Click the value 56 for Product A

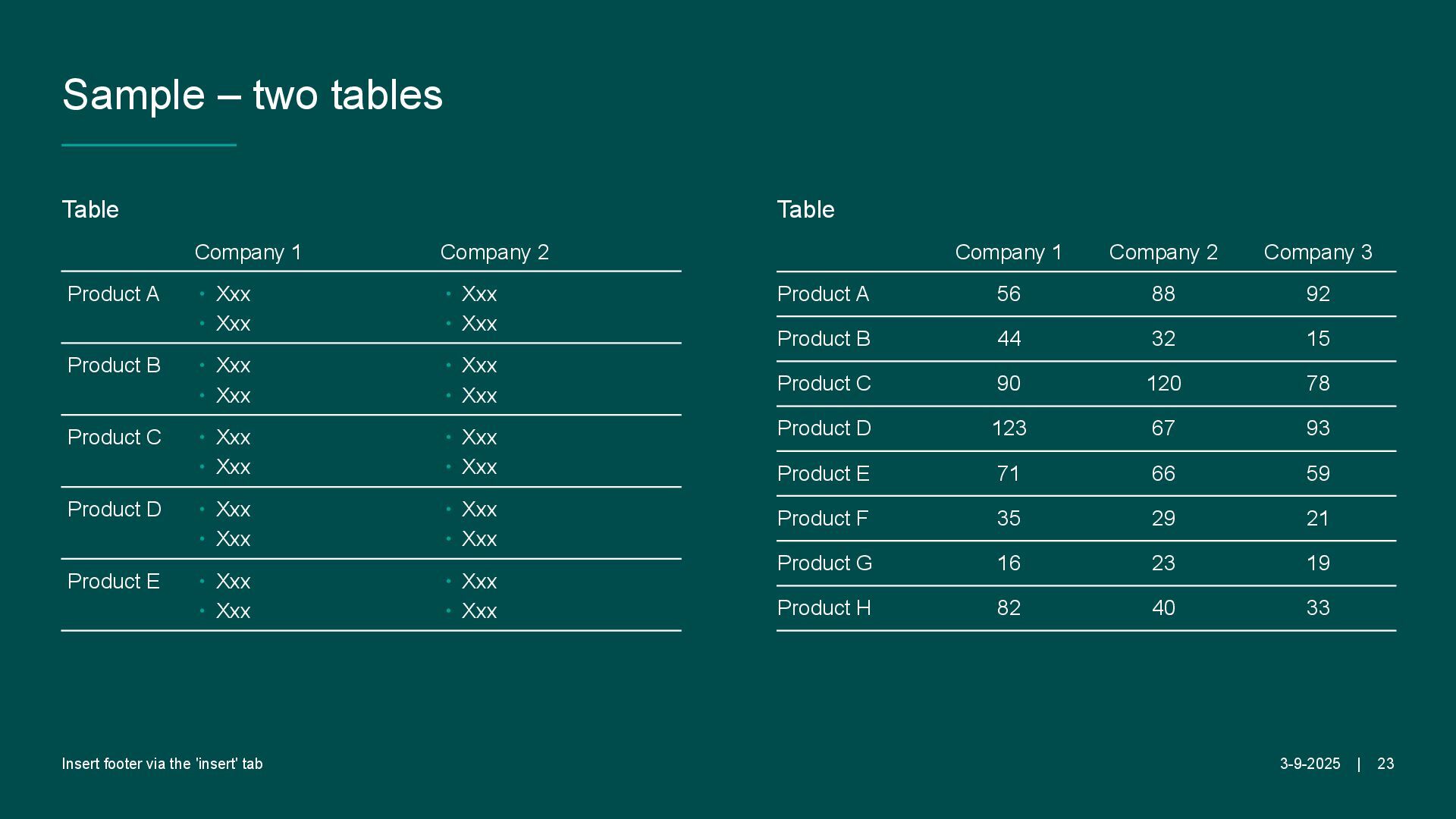1009,294
